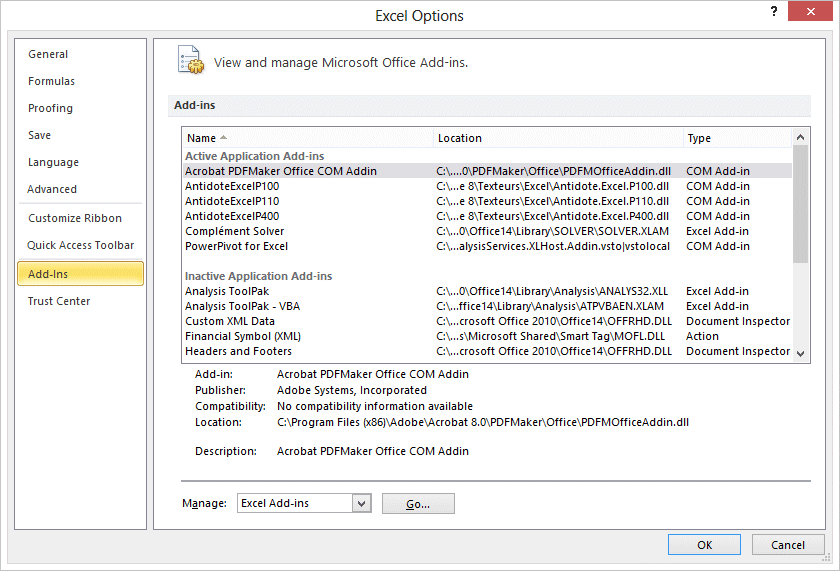Open the Formulas options category
Image resolution: width=840 pixels, height=571 pixels.
click(80, 81)
